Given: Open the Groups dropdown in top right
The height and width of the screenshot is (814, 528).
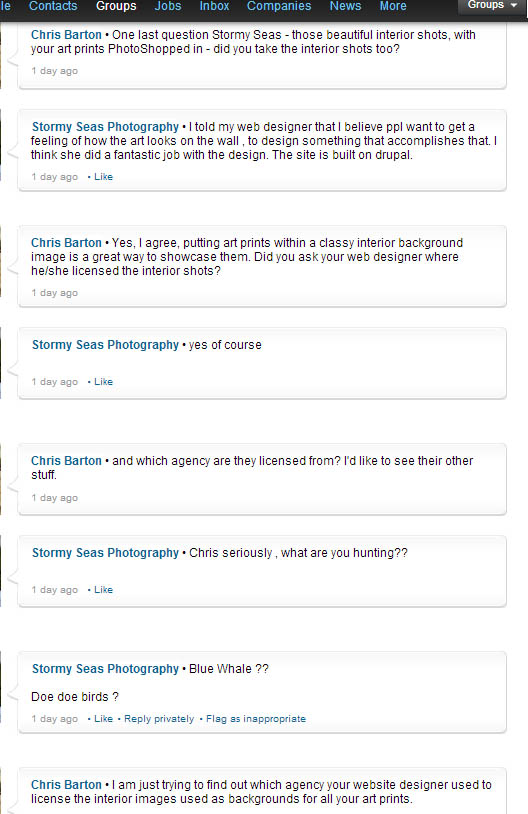Looking at the screenshot, I should 491,5.
